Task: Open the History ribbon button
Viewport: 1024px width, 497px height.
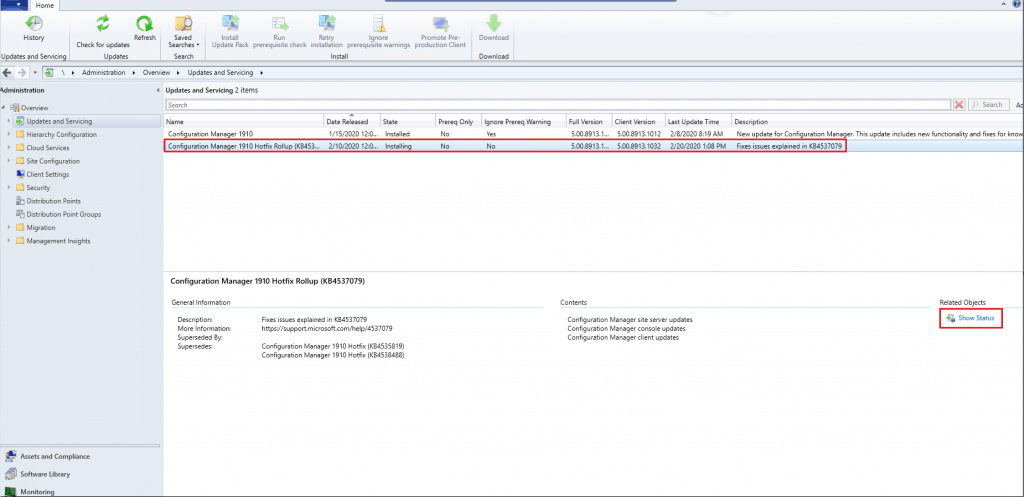Action: (x=34, y=29)
